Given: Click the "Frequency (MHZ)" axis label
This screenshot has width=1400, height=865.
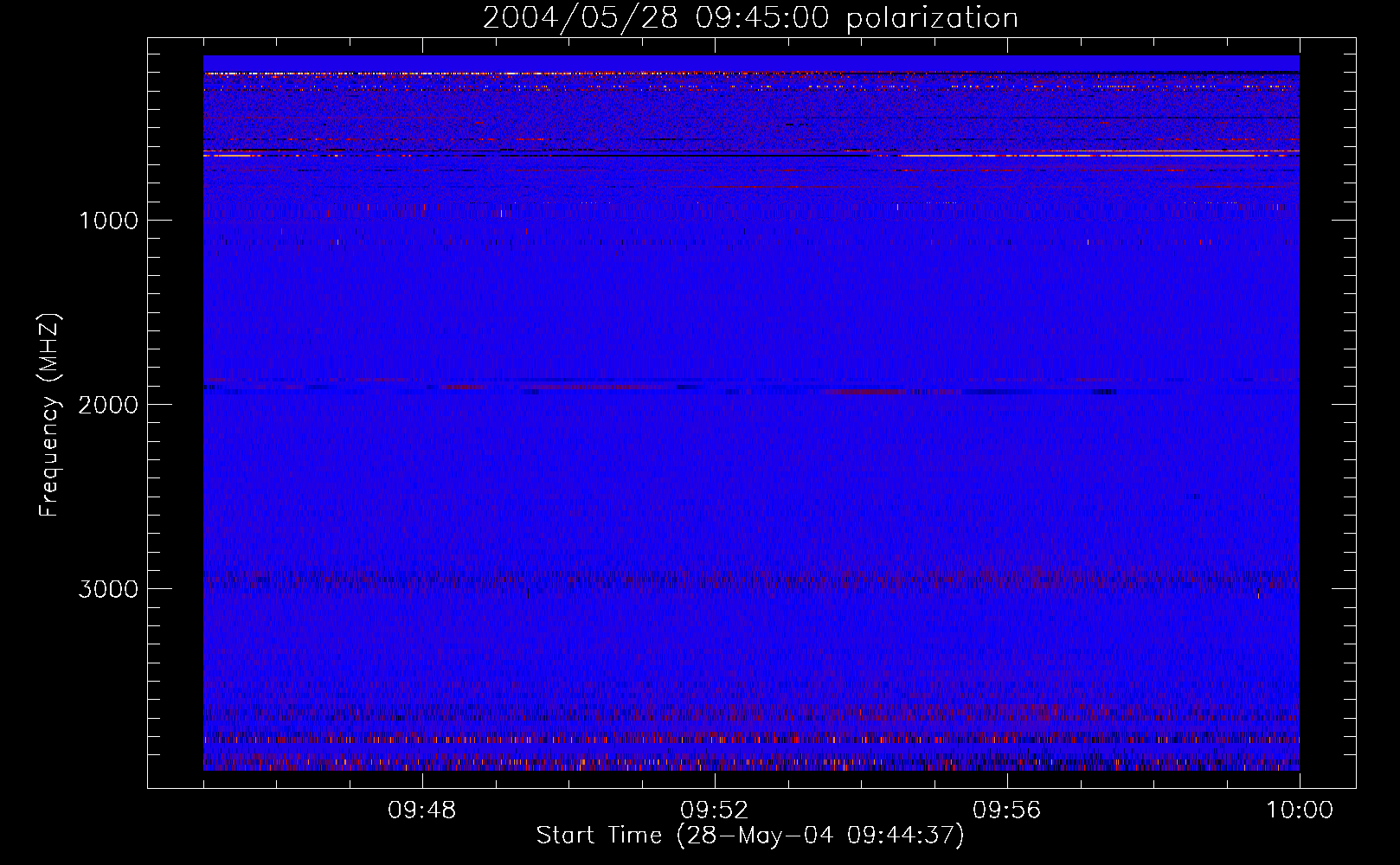Looking at the screenshot, I should coord(49,415).
